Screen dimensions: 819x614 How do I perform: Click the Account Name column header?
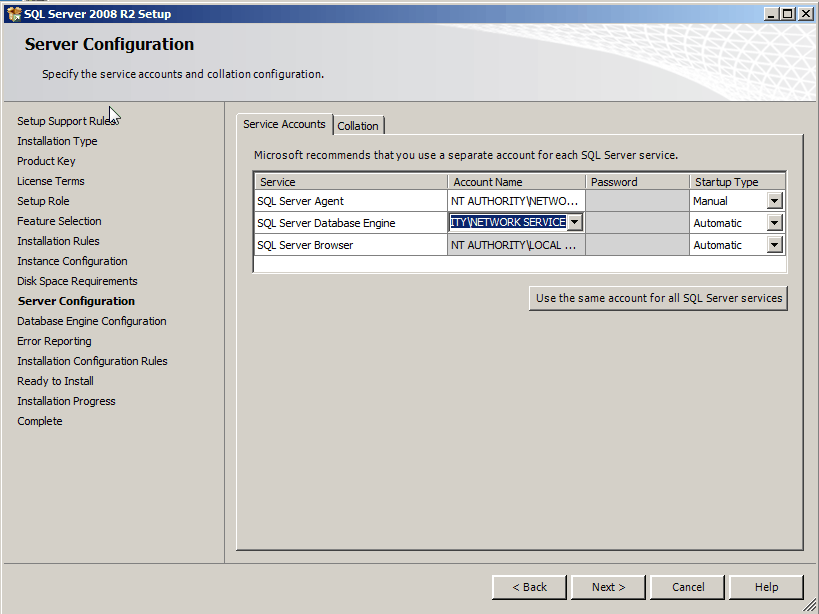(x=517, y=182)
